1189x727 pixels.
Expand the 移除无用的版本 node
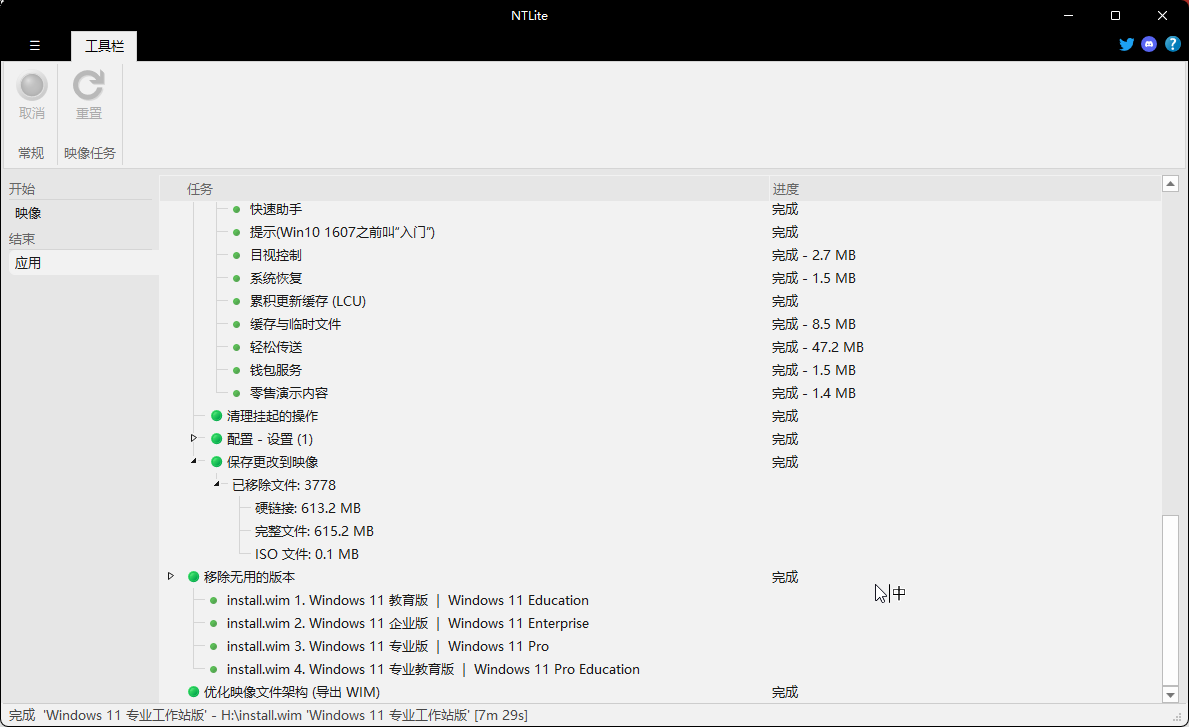click(171, 576)
